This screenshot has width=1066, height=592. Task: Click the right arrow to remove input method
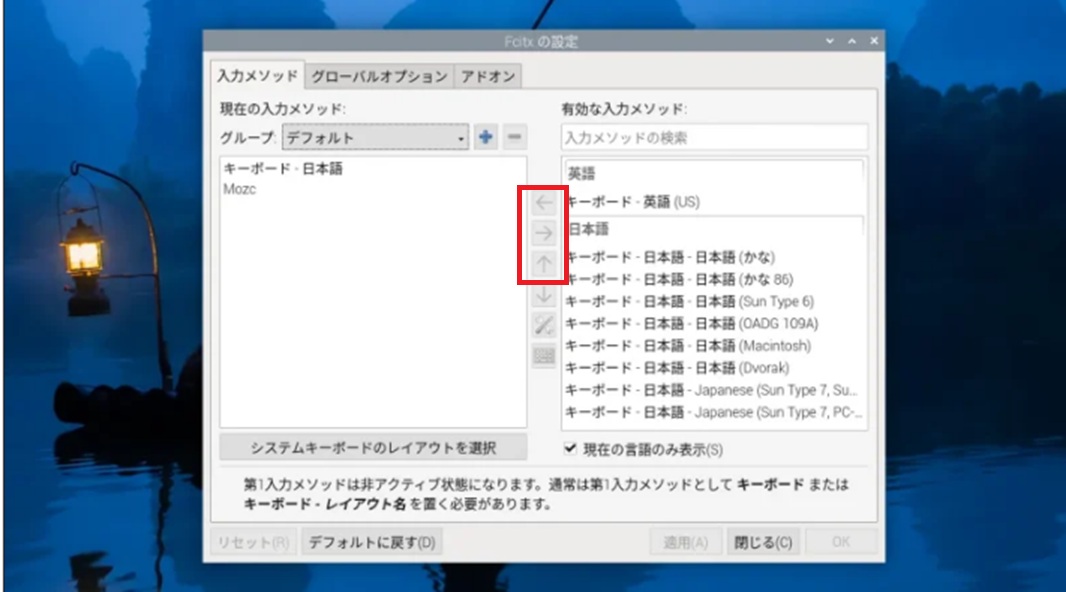pyautogui.click(x=544, y=234)
